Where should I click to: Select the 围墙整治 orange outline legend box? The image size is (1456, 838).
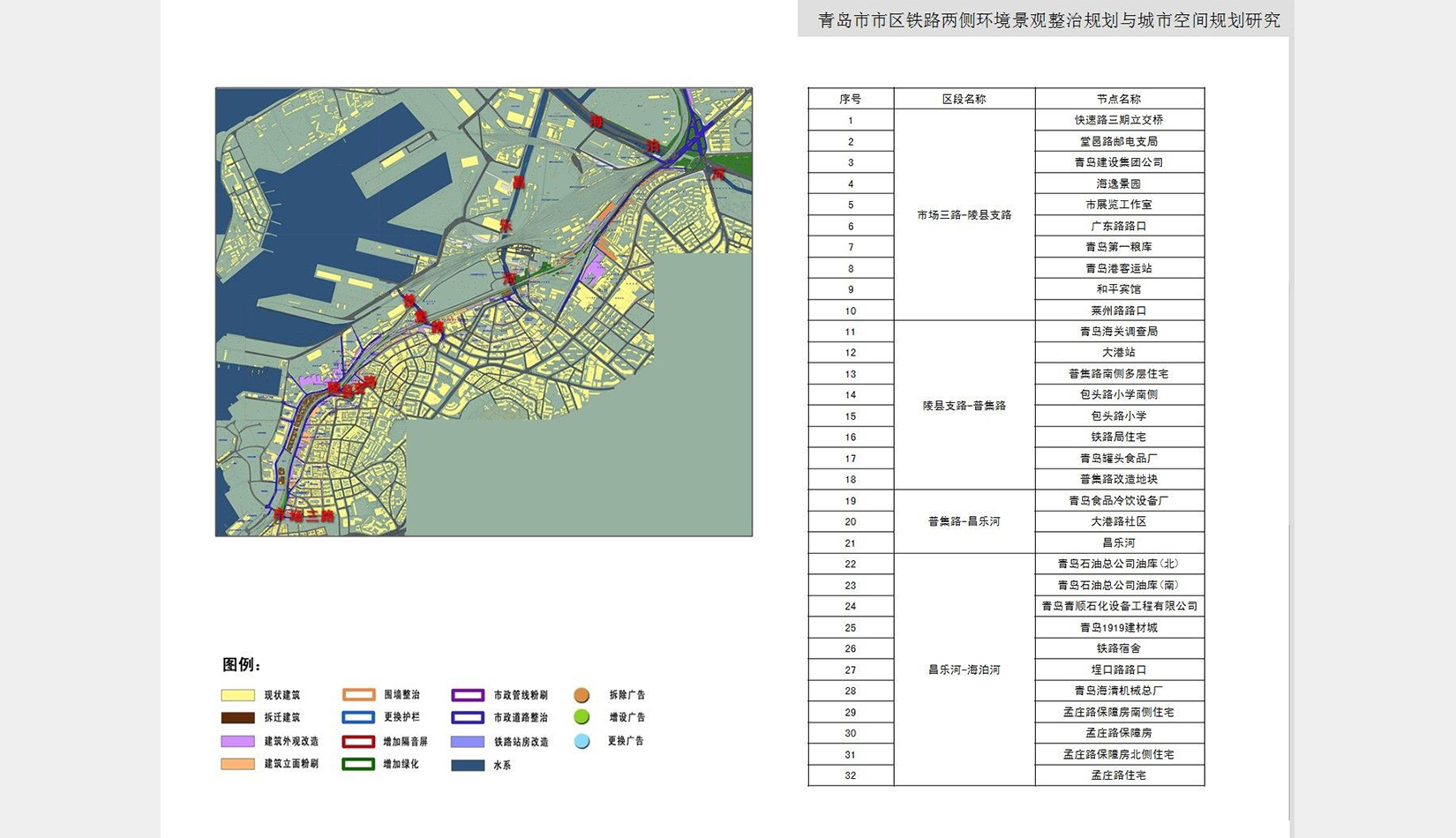358,695
